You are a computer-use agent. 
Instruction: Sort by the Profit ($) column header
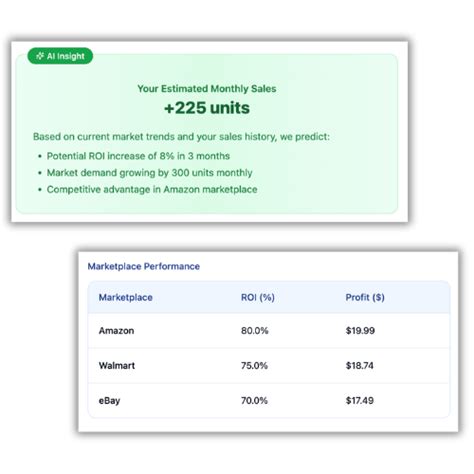365,297
